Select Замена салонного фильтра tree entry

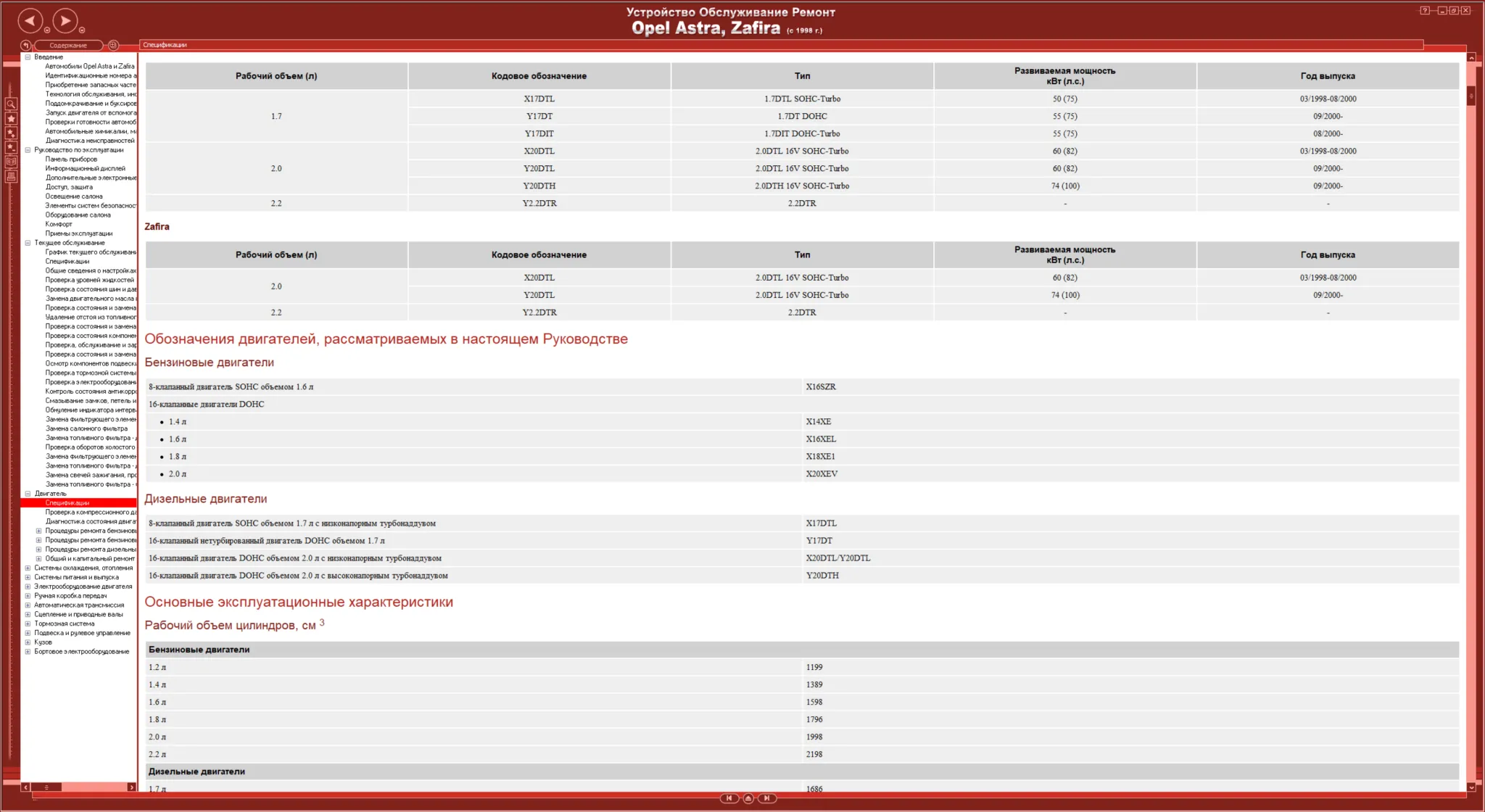click(86, 428)
